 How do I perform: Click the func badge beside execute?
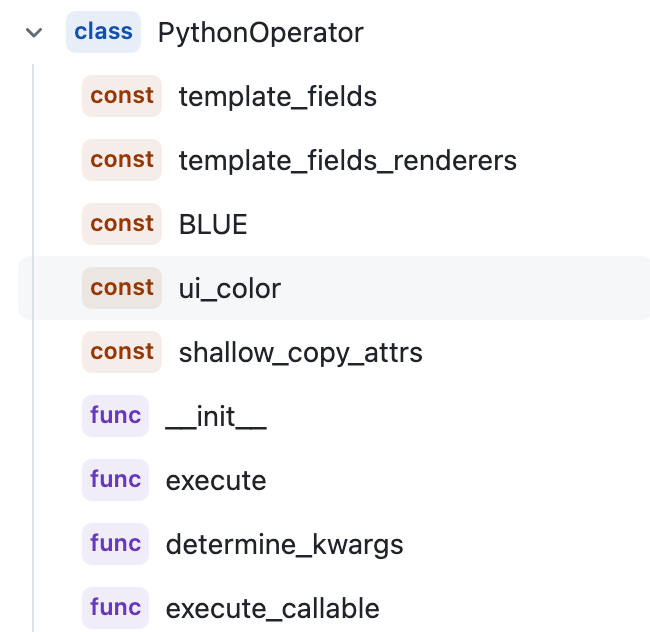[x=115, y=480]
